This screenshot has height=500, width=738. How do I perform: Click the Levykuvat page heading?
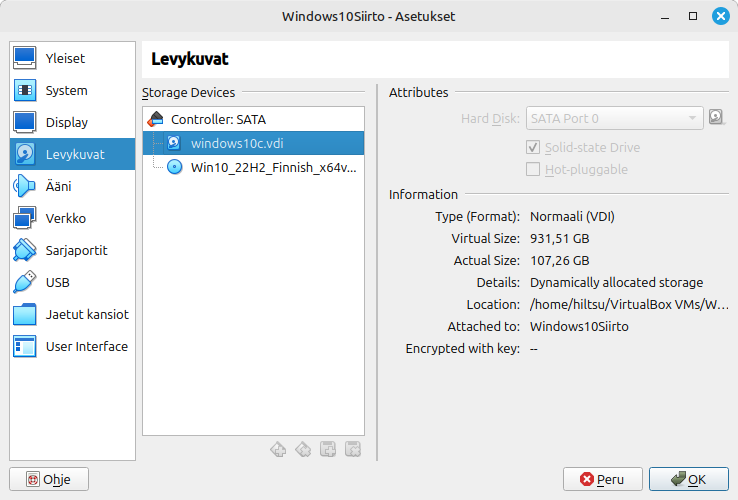(x=190, y=59)
